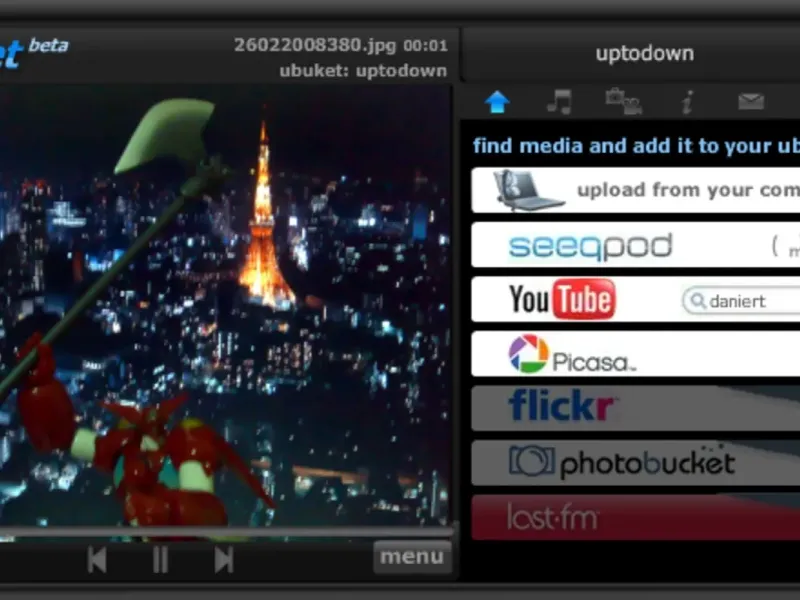The width and height of the screenshot is (800, 600).
Task: Open the home upload tab (blue arrow)
Action: [497, 102]
